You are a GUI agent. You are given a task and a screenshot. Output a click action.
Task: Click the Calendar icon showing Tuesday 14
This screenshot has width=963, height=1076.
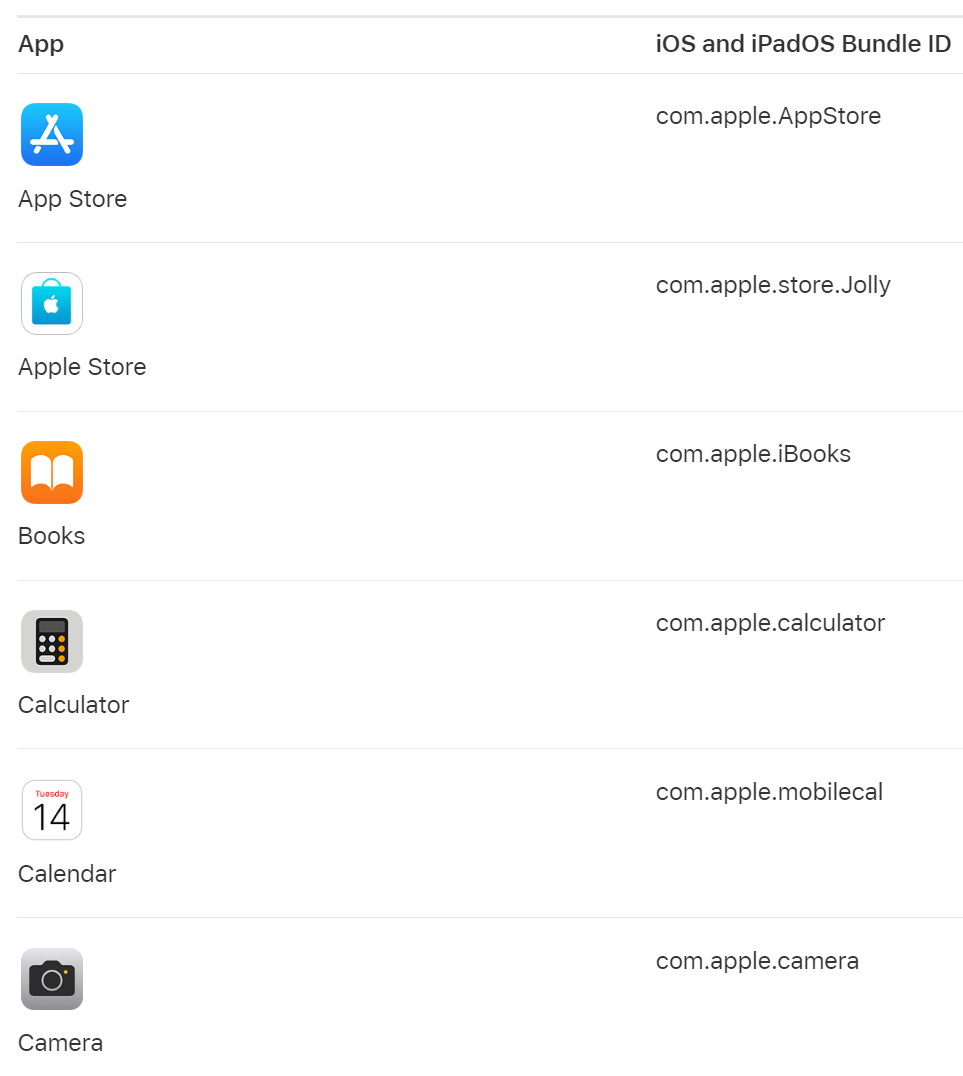(x=52, y=810)
